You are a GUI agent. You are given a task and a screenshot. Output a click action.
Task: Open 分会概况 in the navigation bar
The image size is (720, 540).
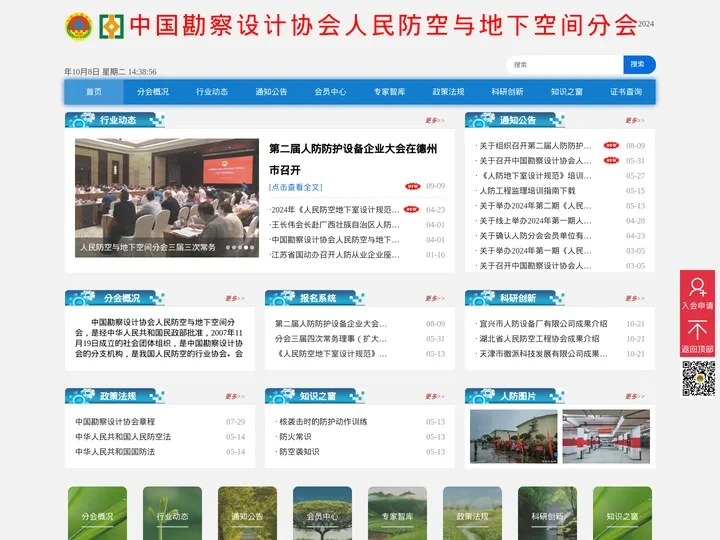click(153, 92)
